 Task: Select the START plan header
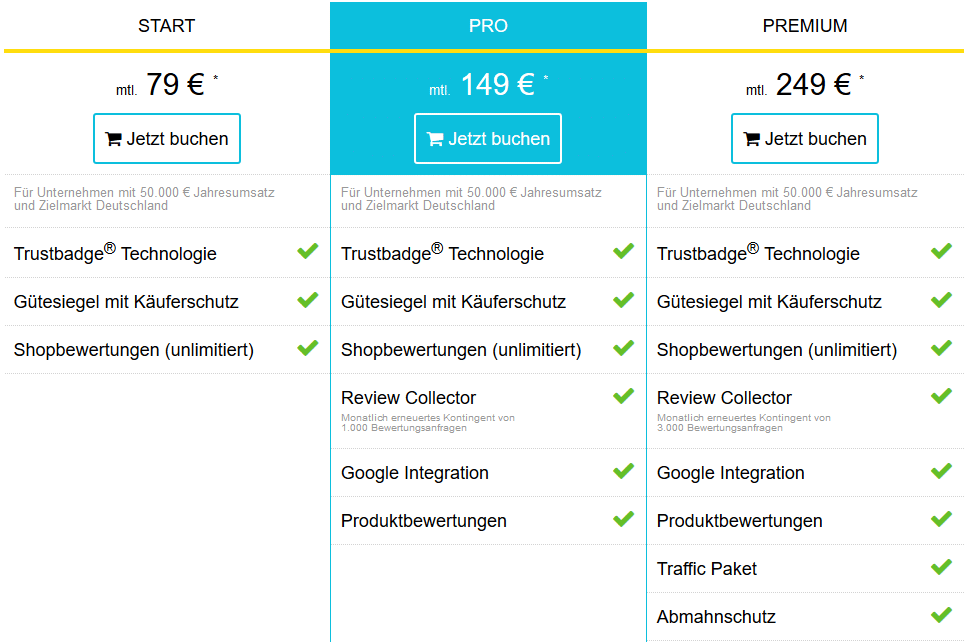coord(167,26)
